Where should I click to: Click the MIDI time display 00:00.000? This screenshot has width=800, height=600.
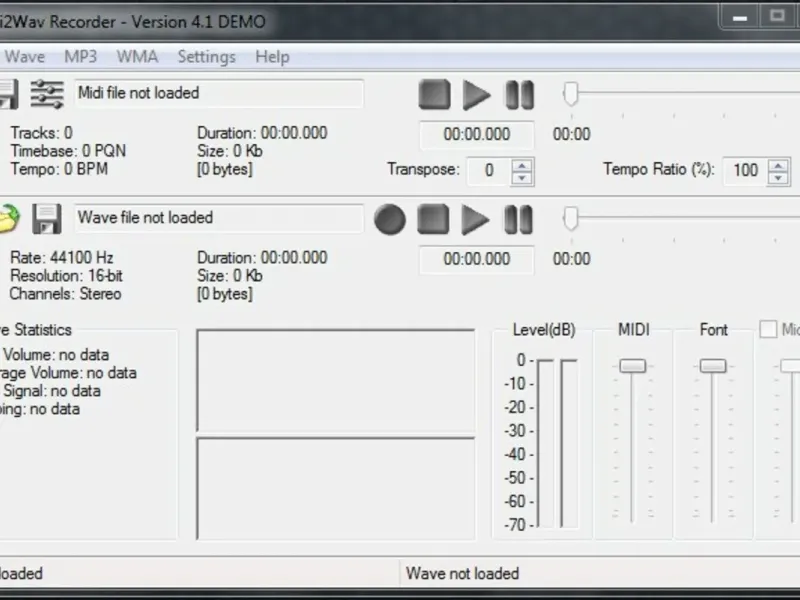(x=477, y=134)
